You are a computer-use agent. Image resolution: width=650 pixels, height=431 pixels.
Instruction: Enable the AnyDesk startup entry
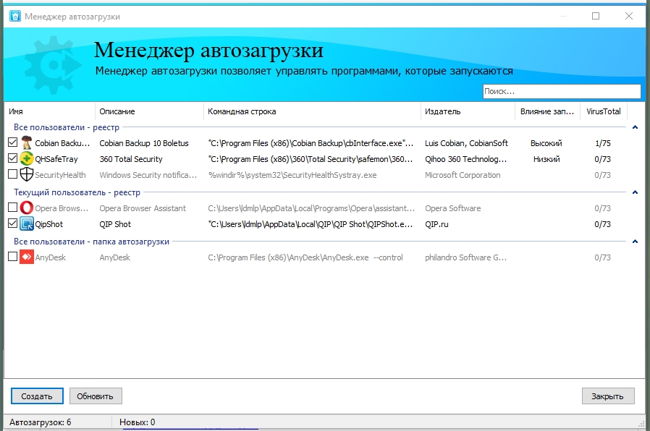pos(13,257)
